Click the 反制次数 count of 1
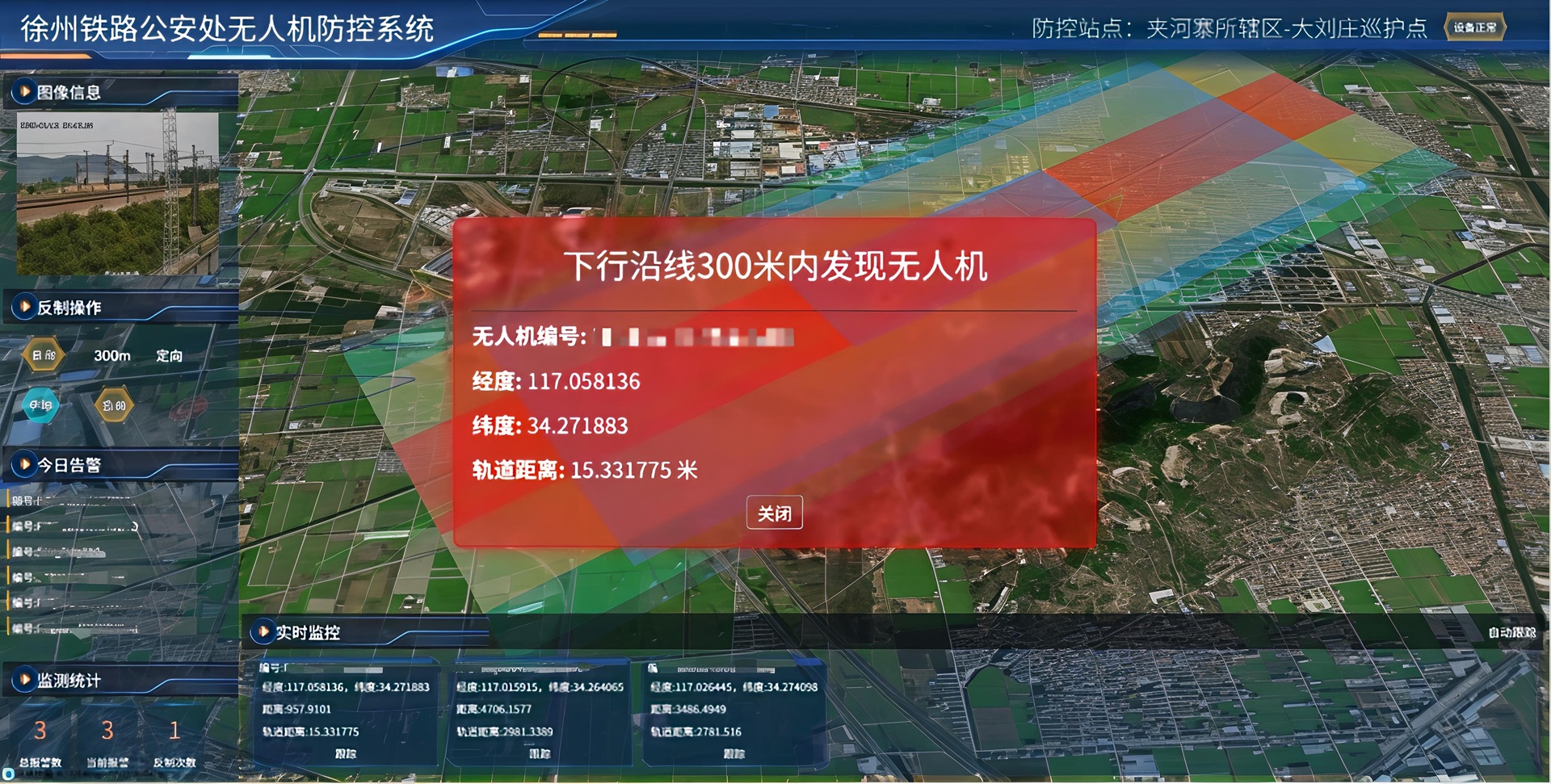1551x784 pixels. pos(174,731)
